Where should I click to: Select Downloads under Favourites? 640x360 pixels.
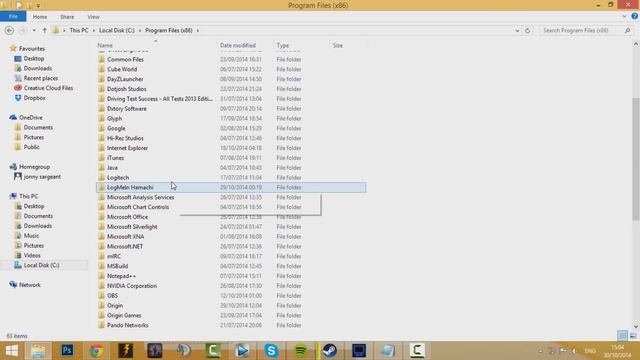click(x=38, y=69)
